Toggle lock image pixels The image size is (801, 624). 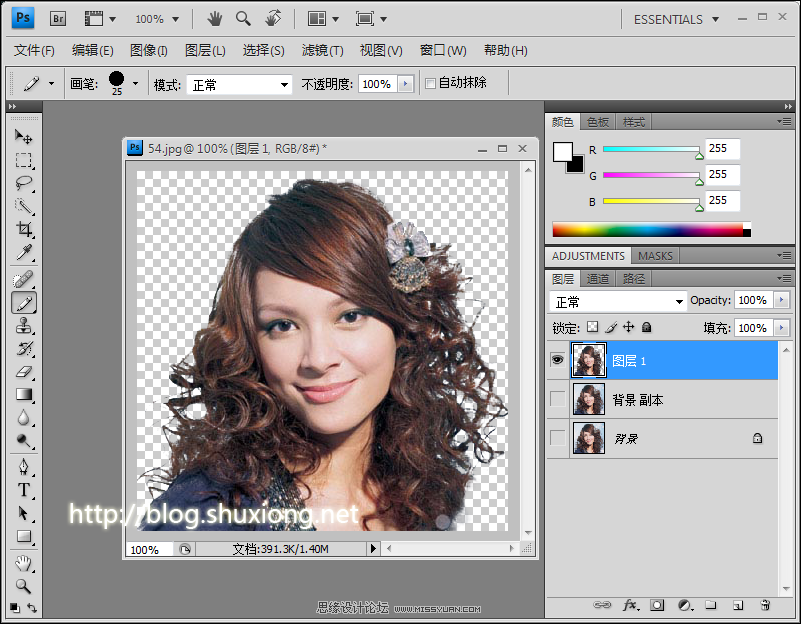pyautogui.click(x=611, y=327)
